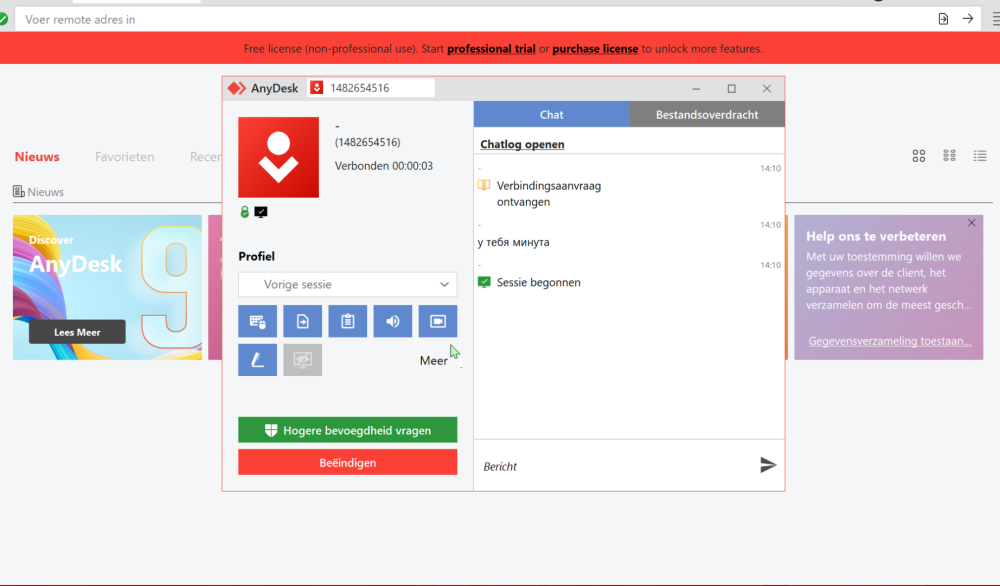The image size is (1000, 586).
Task: Focus the Bericht message field
Action: [615, 466]
